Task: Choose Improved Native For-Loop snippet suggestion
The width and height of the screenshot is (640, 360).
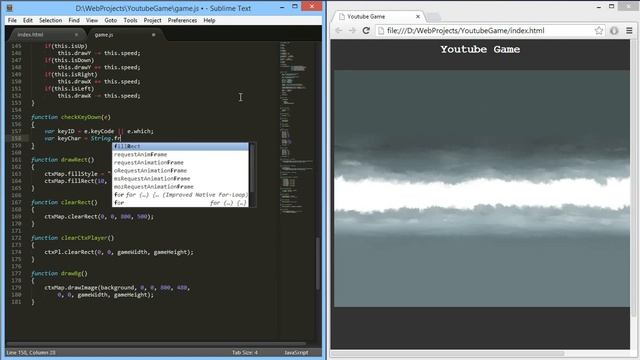Action: pyautogui.click(x=180, y=195)
